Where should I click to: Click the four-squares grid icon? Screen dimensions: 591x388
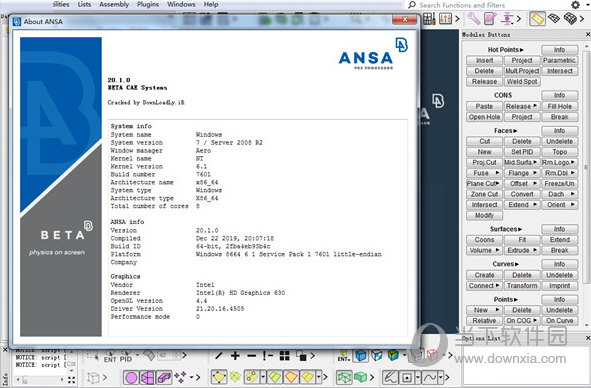pos(285,356)
